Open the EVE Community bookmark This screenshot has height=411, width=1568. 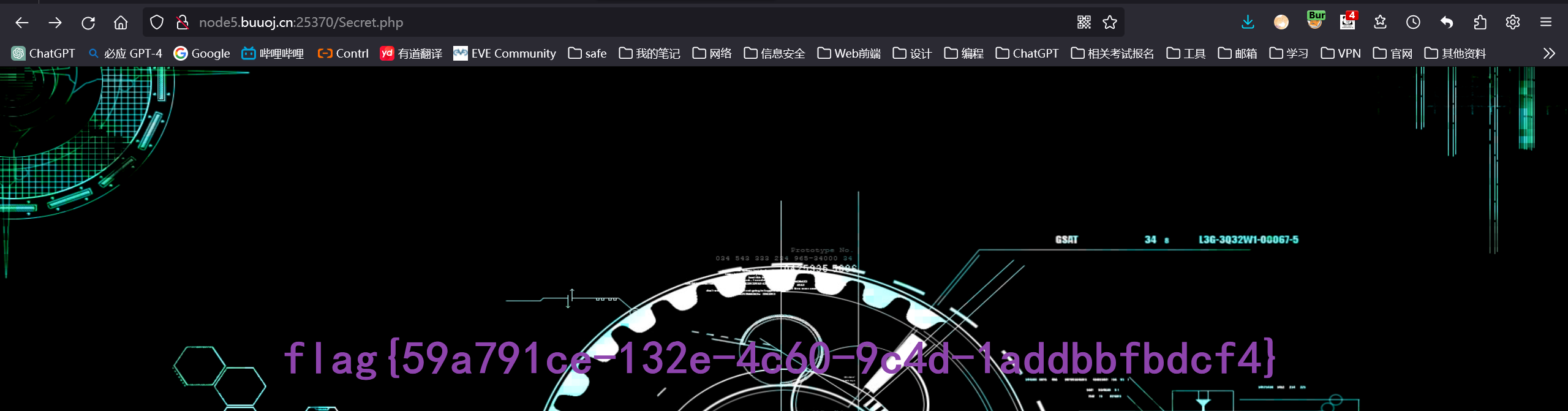[505, 54]
